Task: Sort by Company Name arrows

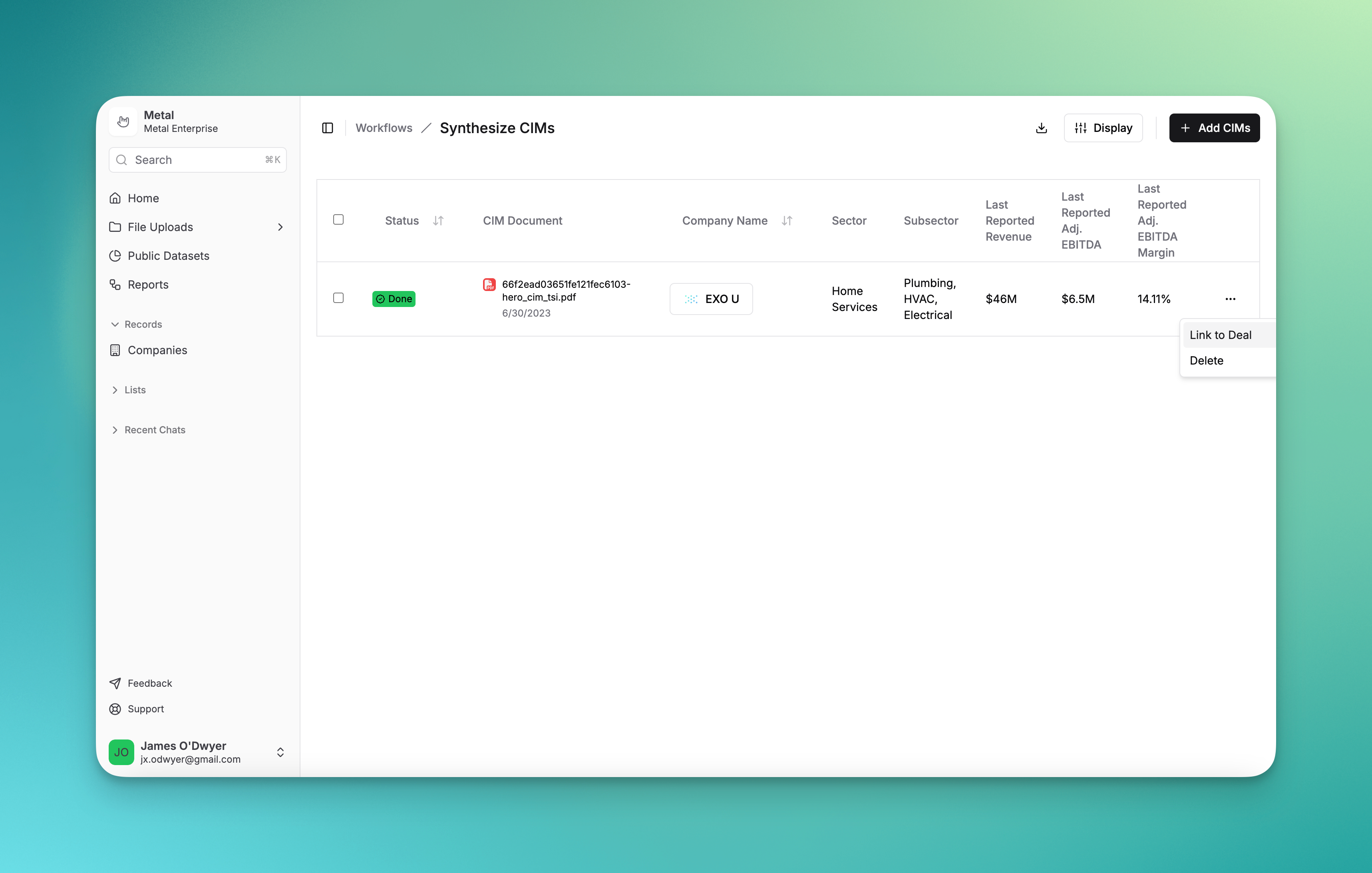Action: [787, 221]
